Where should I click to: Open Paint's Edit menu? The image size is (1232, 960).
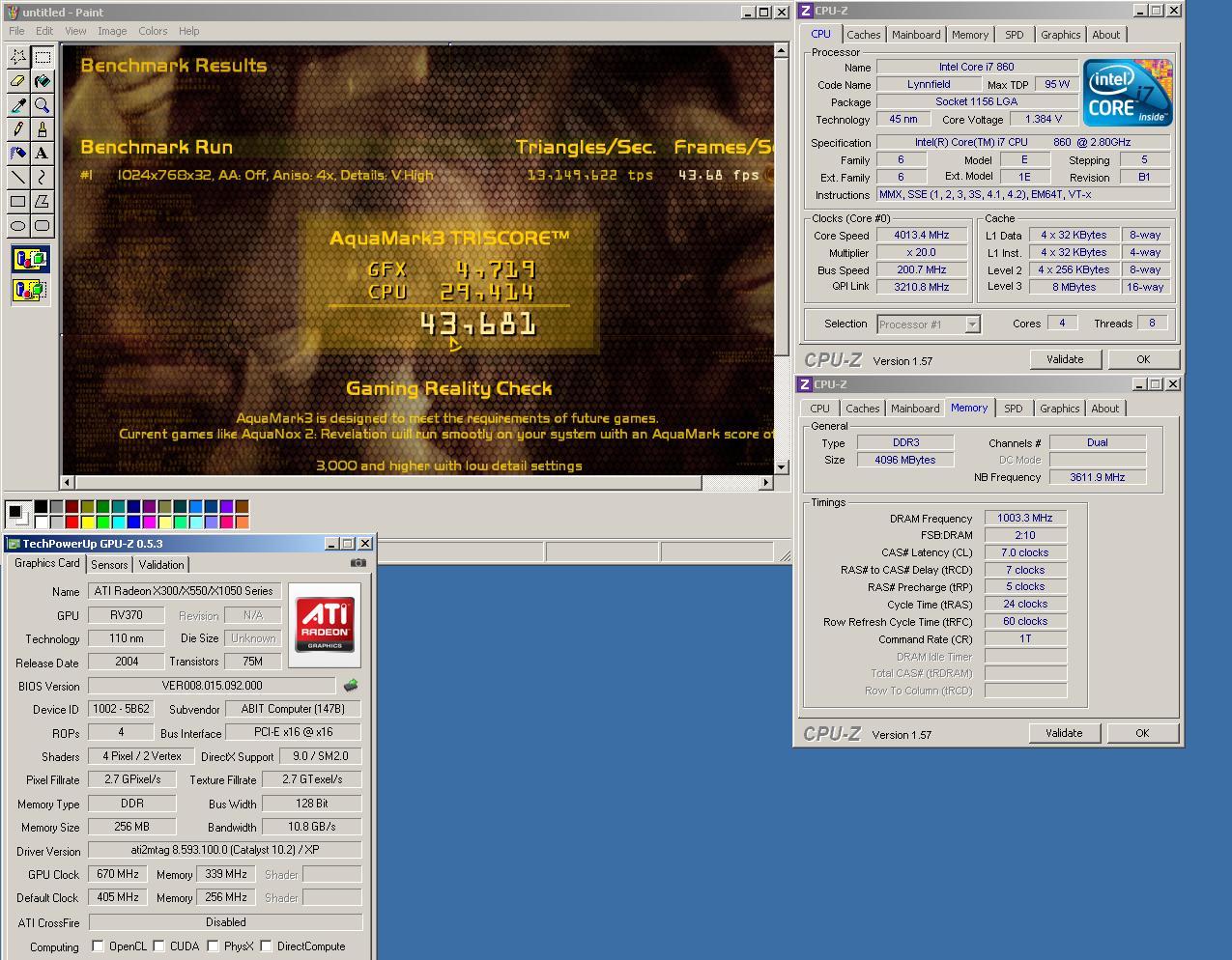(x=44, y=31)
